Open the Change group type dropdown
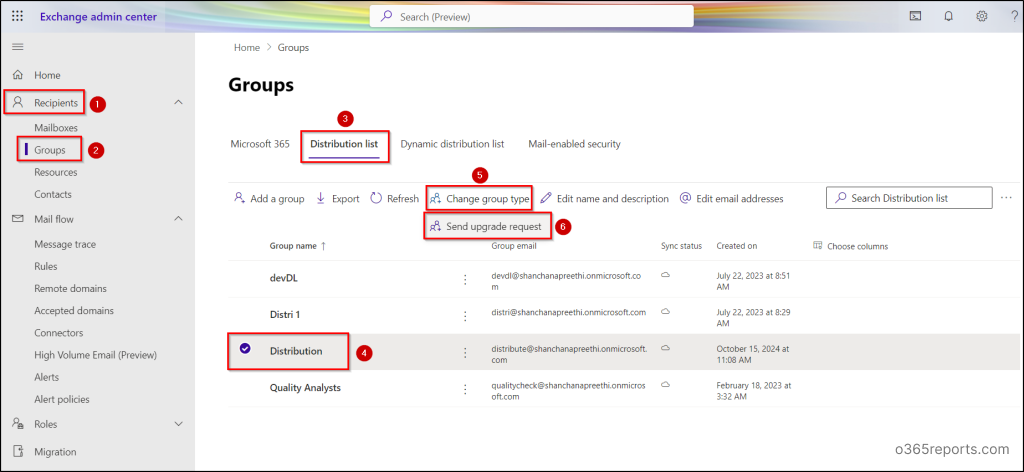This screenshot has width=1024, height=472. pos(479,198)
